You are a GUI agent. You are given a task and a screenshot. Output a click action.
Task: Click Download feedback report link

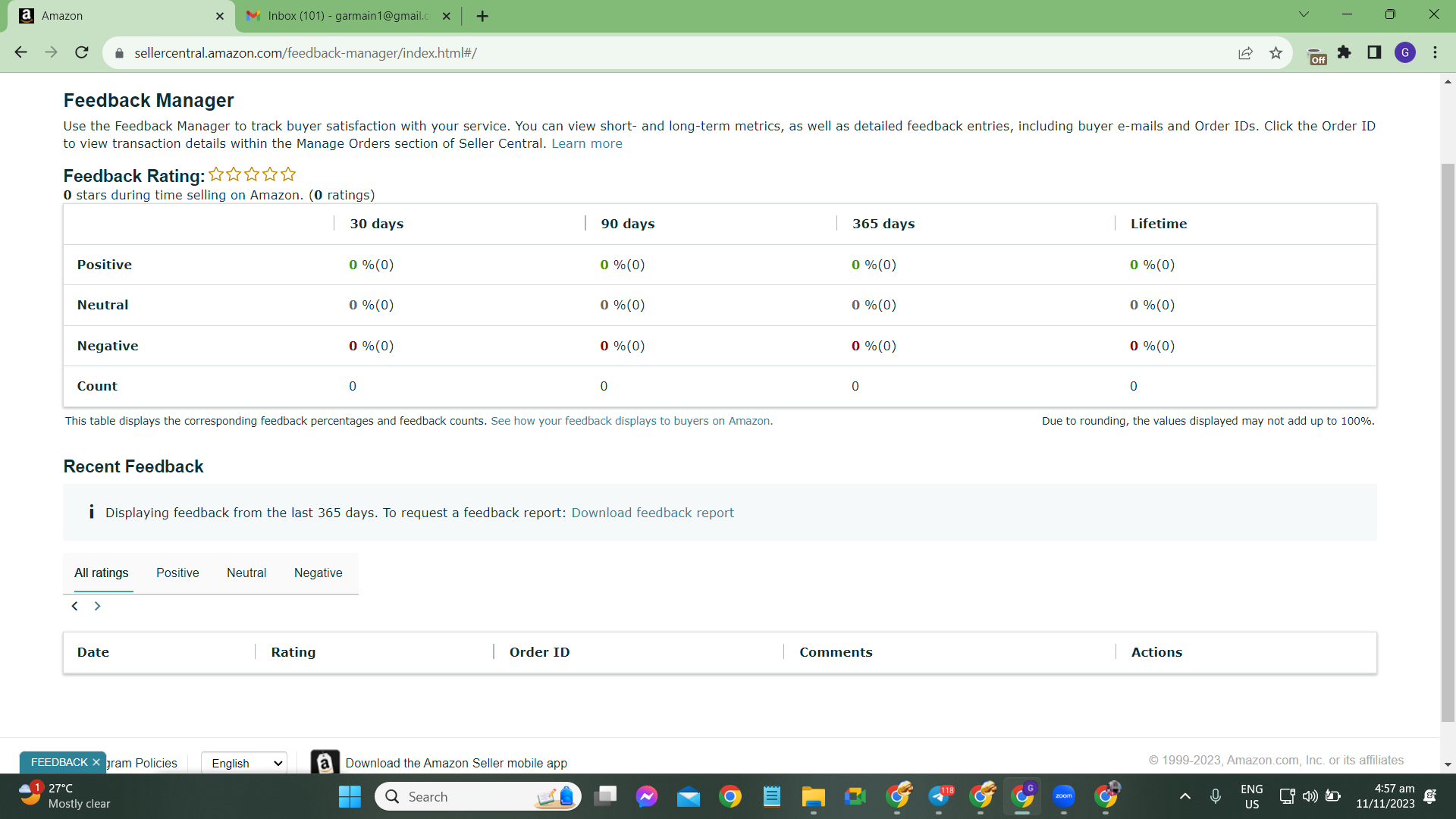[x=653, y=513]
